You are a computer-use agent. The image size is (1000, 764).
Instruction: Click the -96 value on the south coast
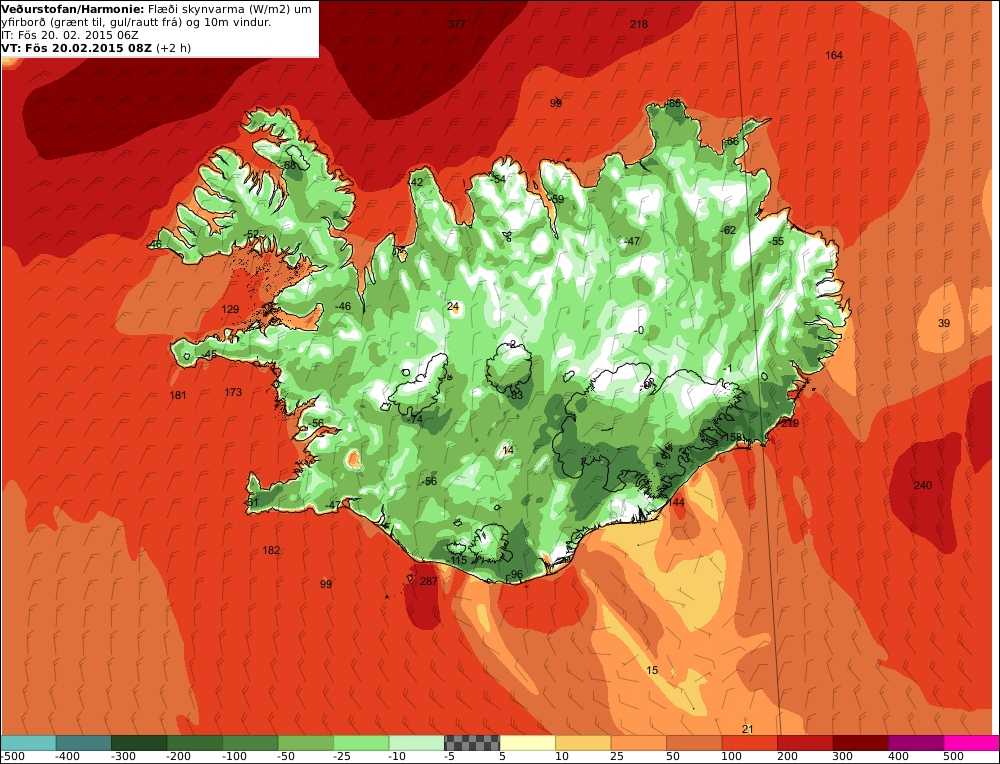516,575
